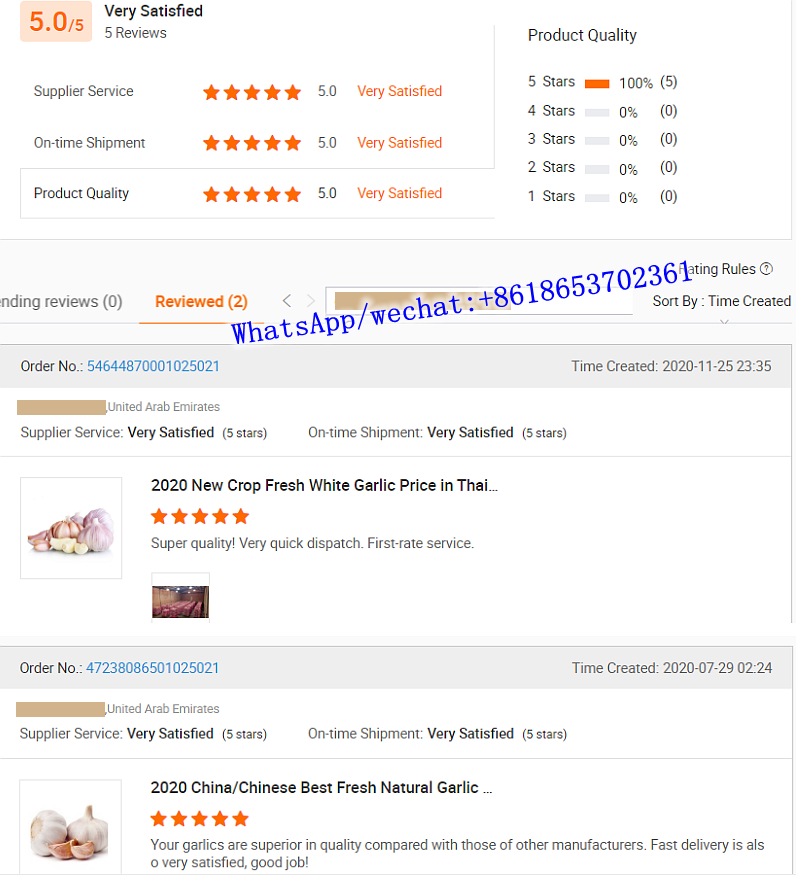Open the purple garlic product image
The image size is (796, 875).
(71, 528)
